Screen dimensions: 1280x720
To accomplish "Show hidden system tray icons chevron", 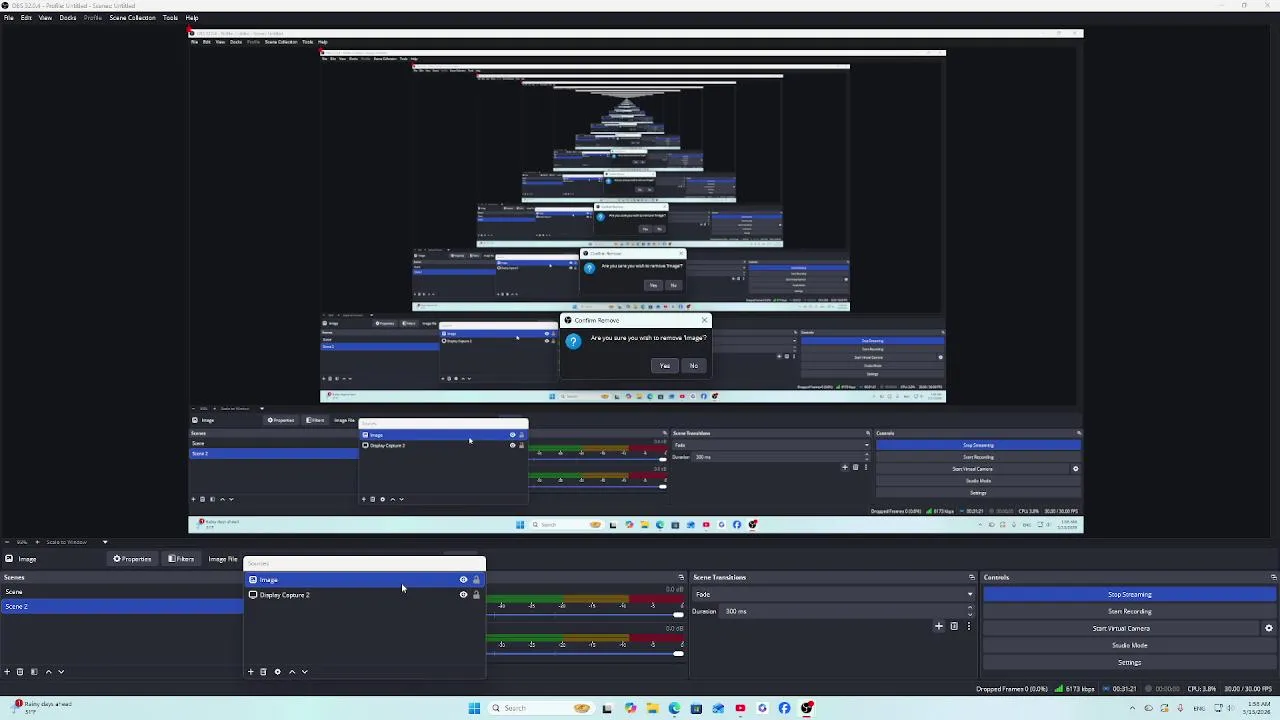I will pyautogui.click(x=1132, y=708).
